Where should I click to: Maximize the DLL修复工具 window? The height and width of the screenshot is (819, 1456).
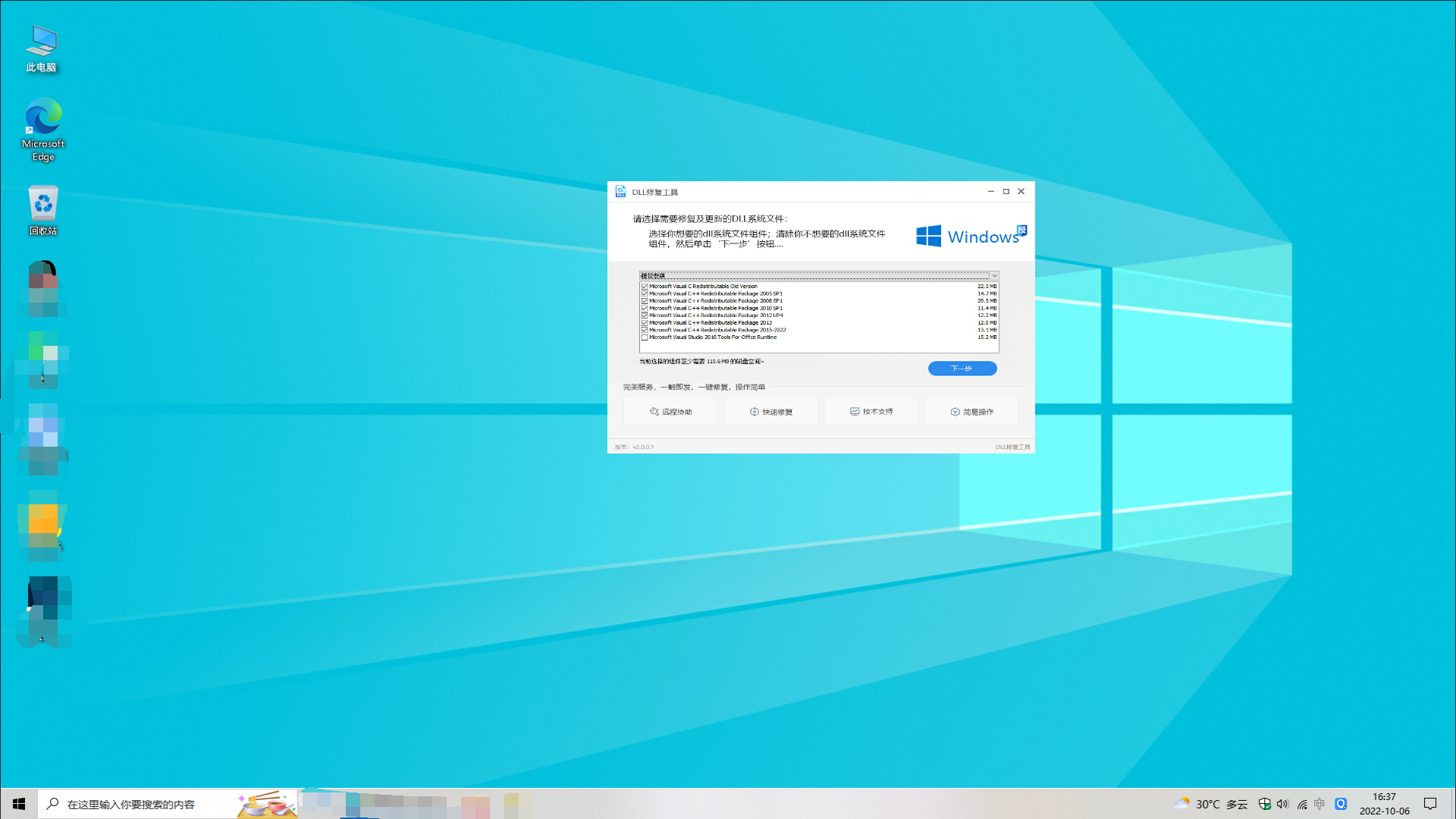1006,191
